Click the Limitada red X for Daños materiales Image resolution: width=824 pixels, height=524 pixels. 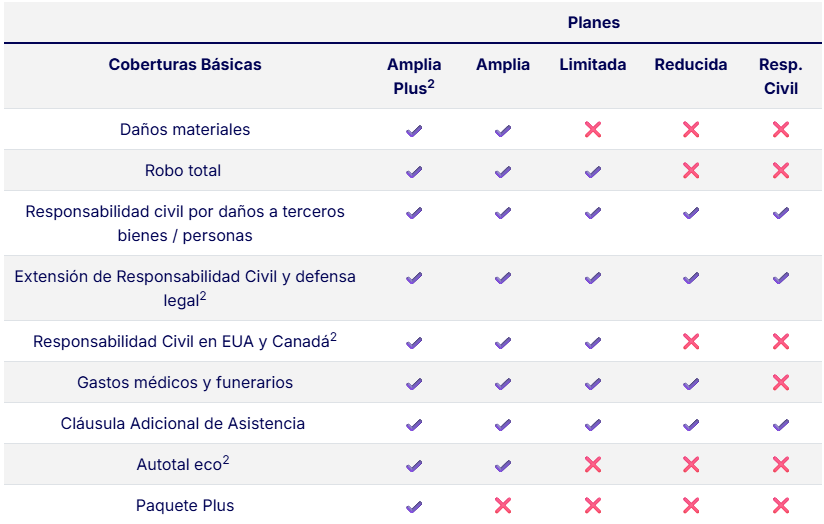click(x=593, y=130)
